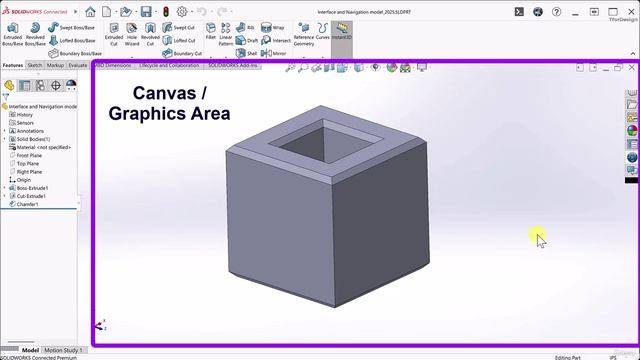Open the Custom Properties task pane tab
The height and width of the screenshot is (360, 640).
(632, 144)
